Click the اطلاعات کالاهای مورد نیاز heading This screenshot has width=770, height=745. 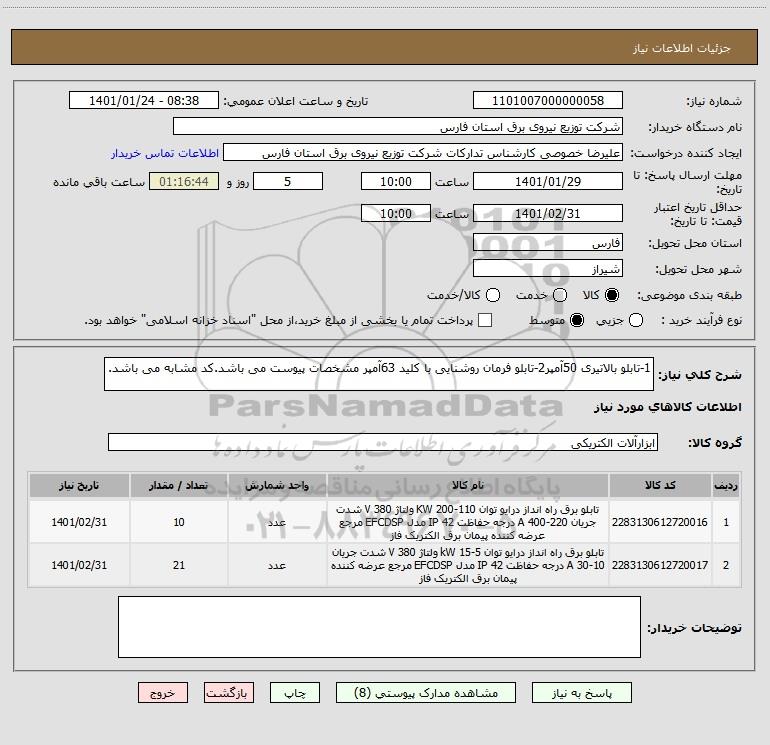667,407
